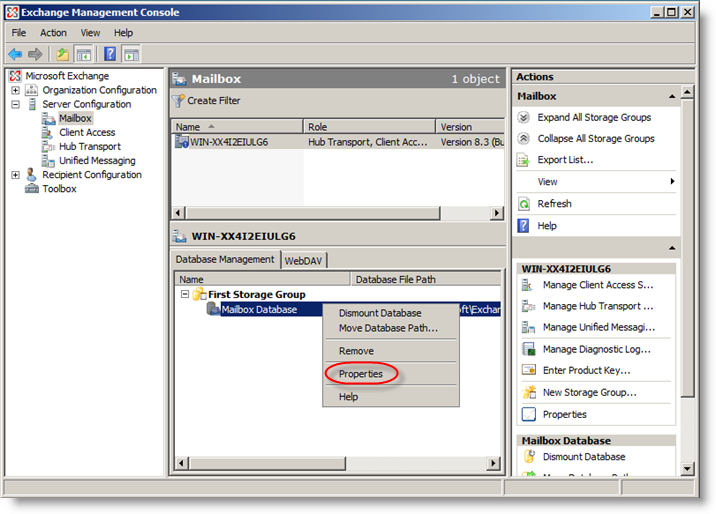This screenshot has width=716, height=514.
Task: Click the Create Filter funnel icon
Action: click(179, 101)
